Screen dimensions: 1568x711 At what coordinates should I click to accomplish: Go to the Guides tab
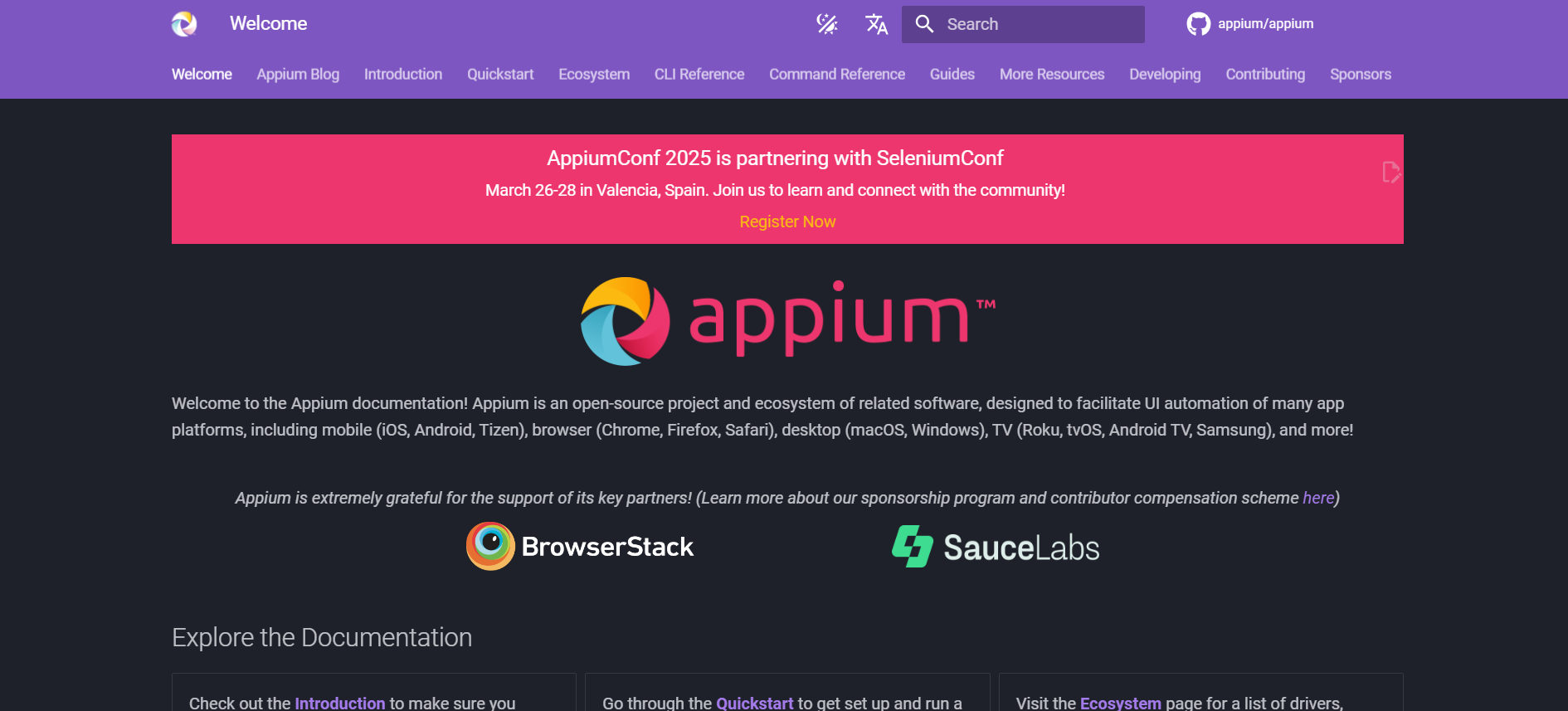(x=952, y=74)
